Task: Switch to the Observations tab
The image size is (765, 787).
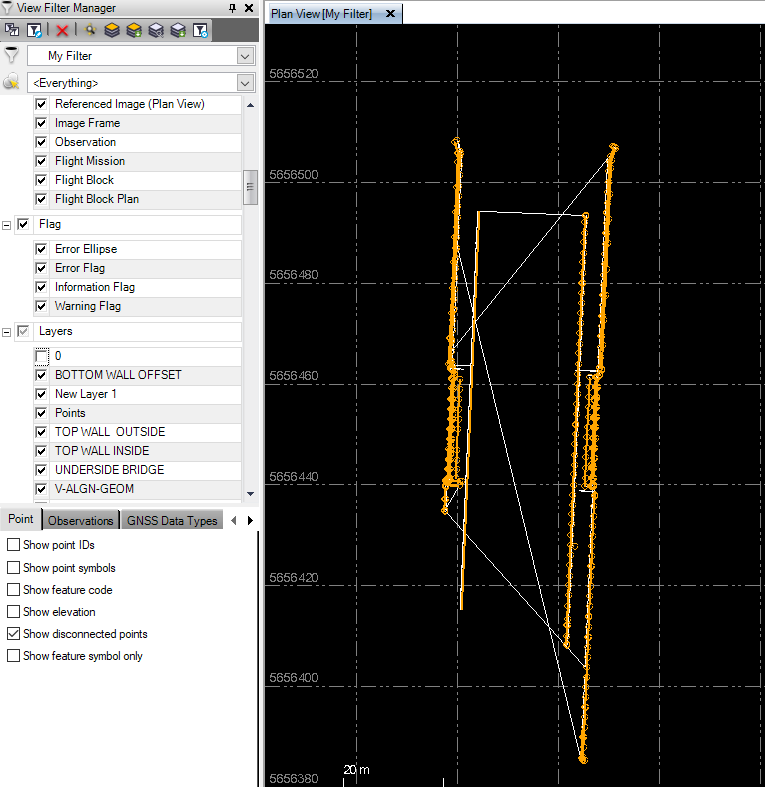Action: [80, 520]
